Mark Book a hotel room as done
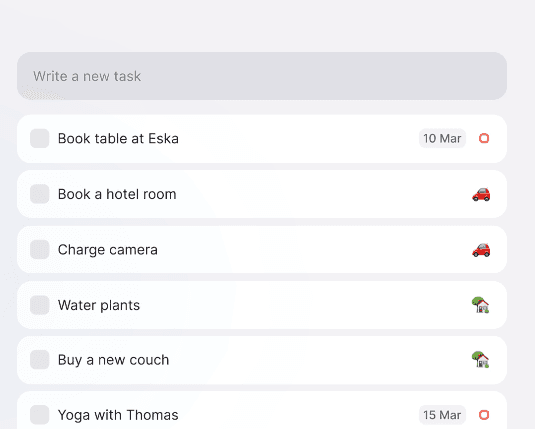Image resolution: width=535 pixels, height=429 pixels. pos(40,194)
